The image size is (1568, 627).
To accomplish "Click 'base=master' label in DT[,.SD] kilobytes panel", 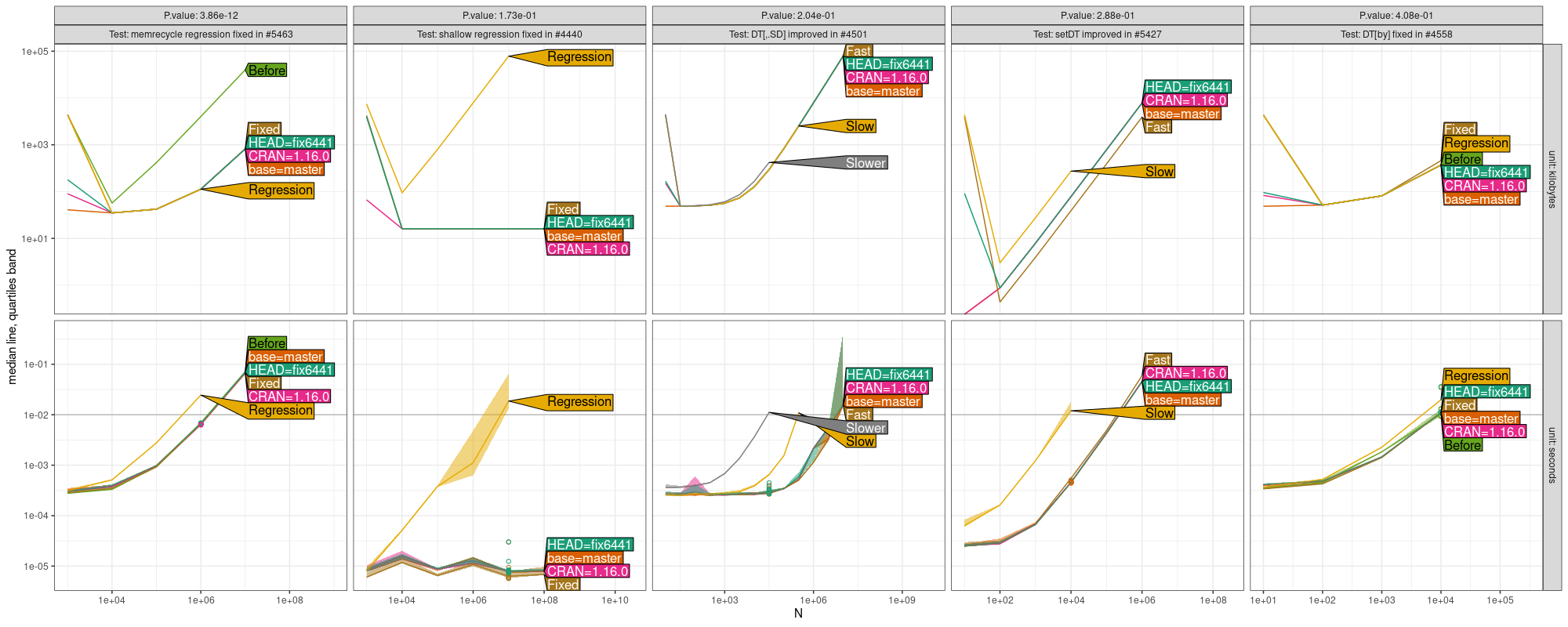I will pyautogui.click(x=883, y=91).
